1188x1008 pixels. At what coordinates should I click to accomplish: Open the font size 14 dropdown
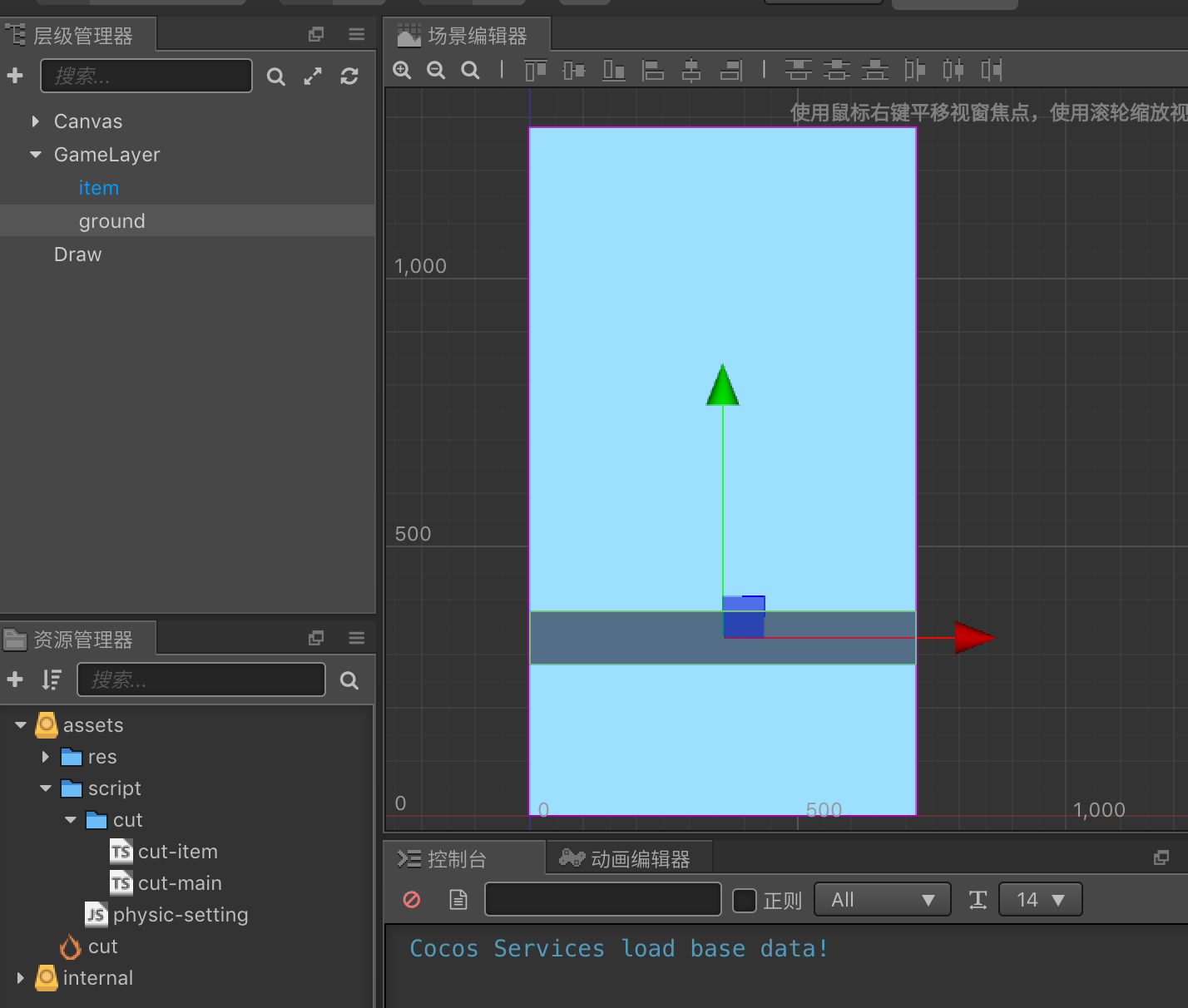(x=1040, y=900)
